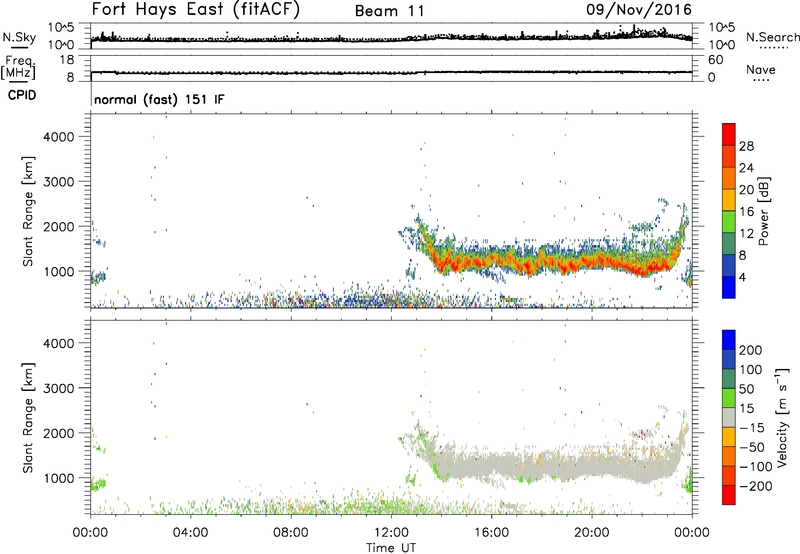800x554 pixels.
Task: Select the "Time UT" axis title
Action: [x=391, y=548]
